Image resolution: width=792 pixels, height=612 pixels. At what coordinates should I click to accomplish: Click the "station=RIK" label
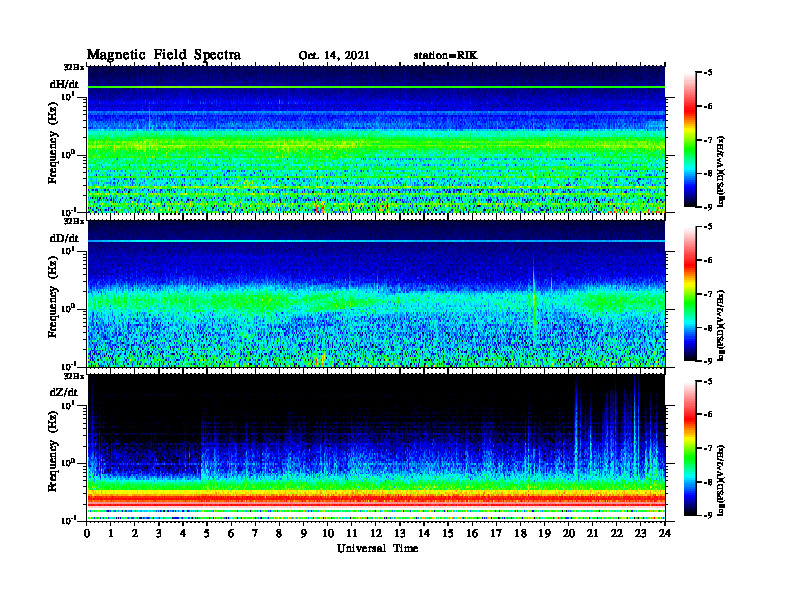[445, 56]
